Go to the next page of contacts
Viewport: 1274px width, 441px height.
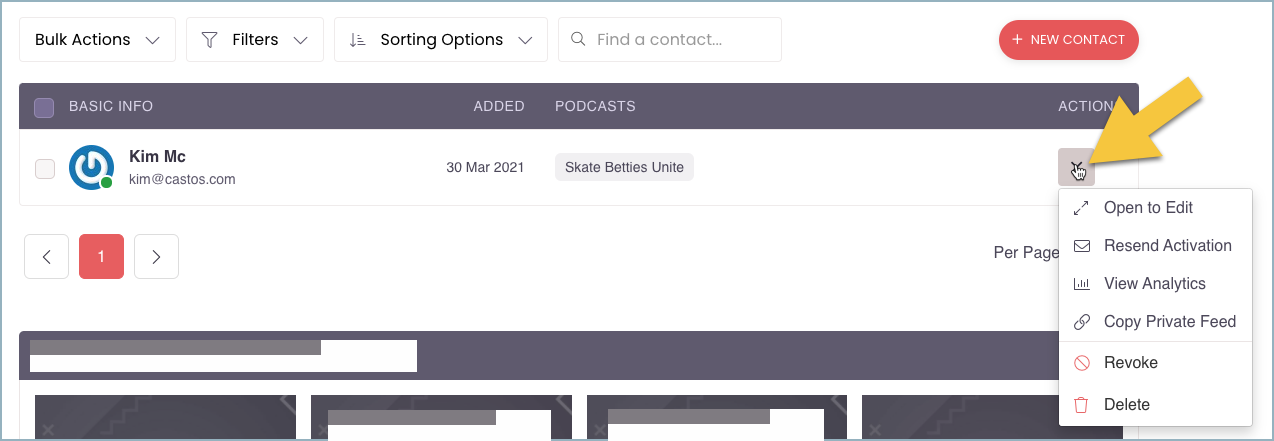click(156, 257)
